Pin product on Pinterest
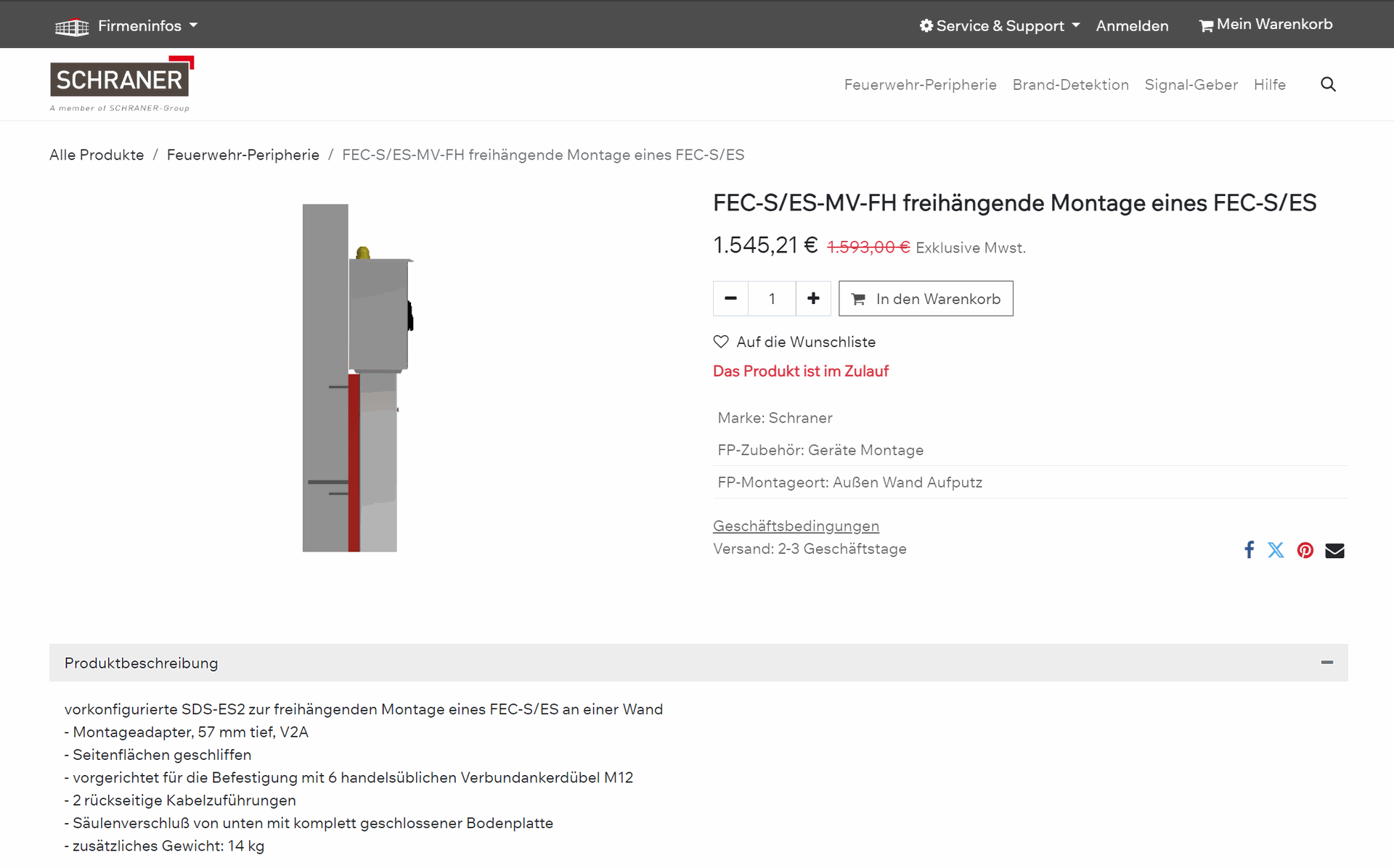Viewport: 1394px width, 868px height. coord(1305,550)
